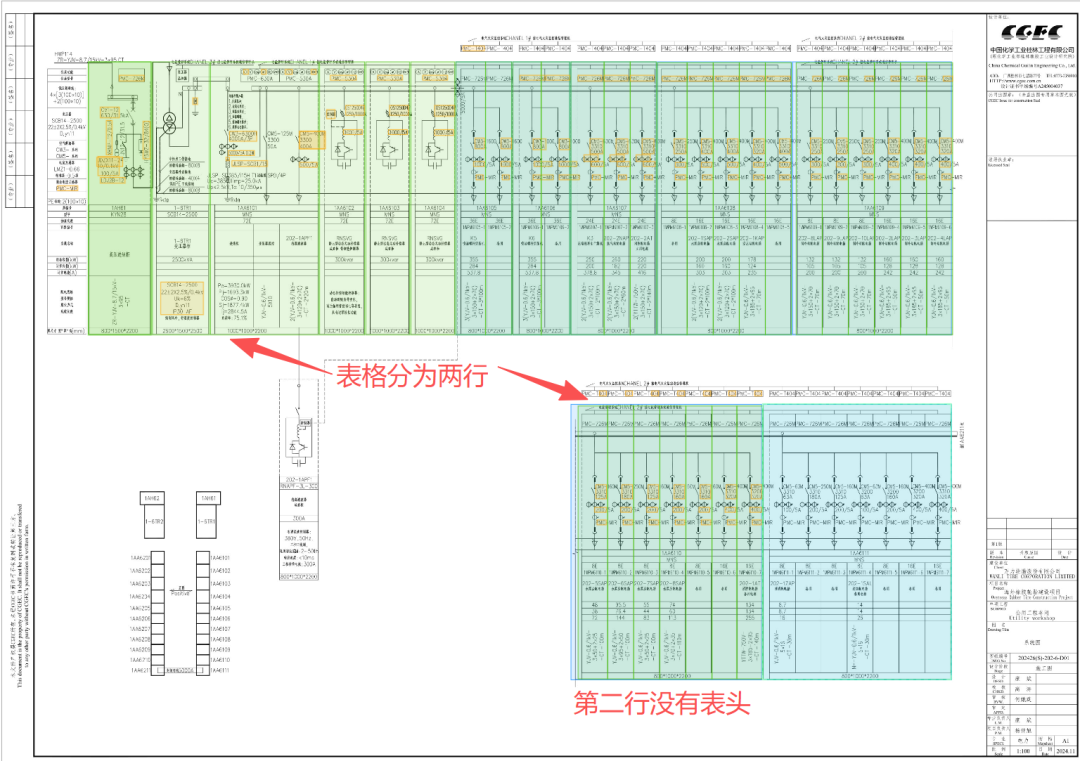Click the CM5-125M breaker label

coord(280,134)
